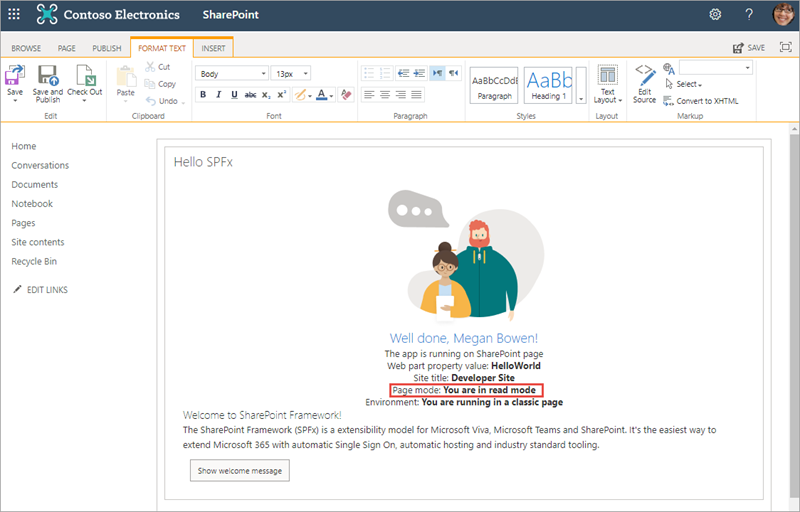Viewport: 800px width, 512px height.
Task: Select the FORMAT TEXT tab
Action: pyautogui.click(x=162, y=48)
